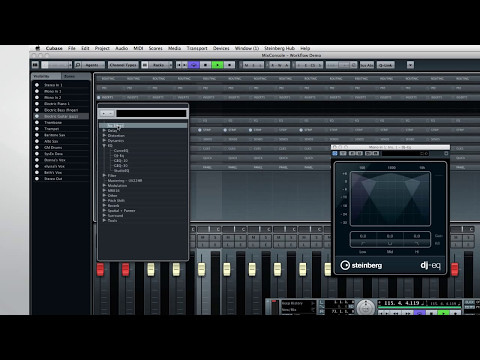
Task: Click the green Play button in bottom transport
Action: (x=443, y=313)
